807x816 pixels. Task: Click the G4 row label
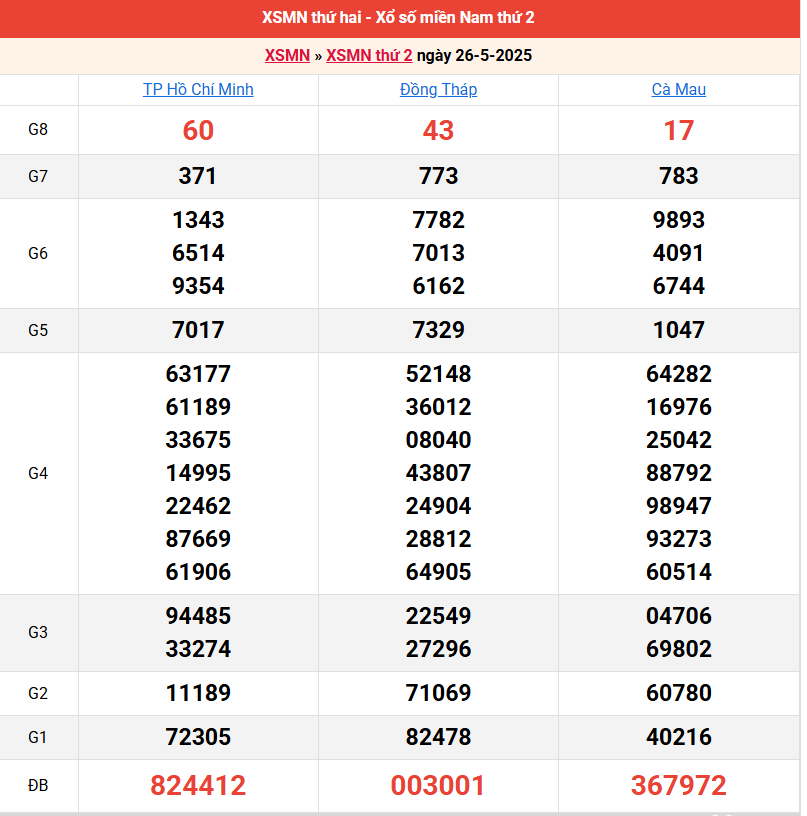[38, 473]
